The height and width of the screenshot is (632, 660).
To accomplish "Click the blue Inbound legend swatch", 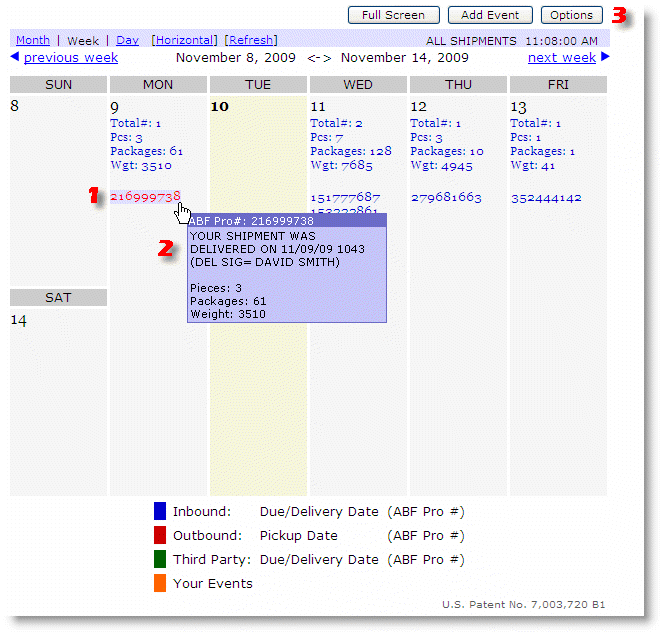I will pos(160,511).
